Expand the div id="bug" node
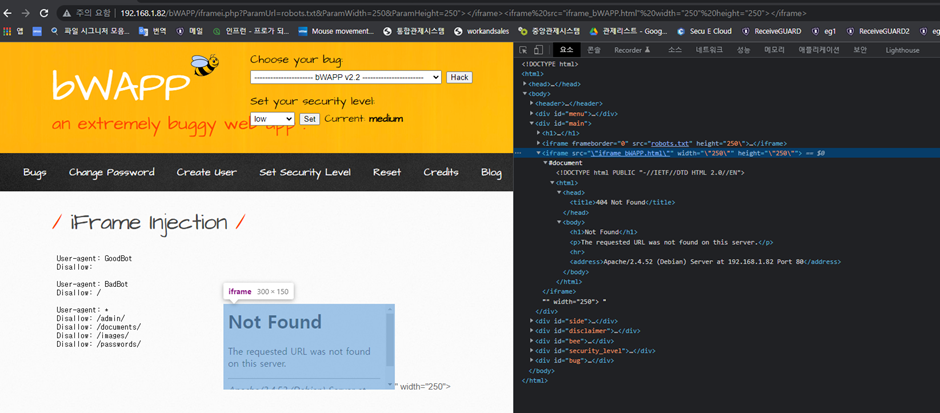This screenshot has width=940, height=413. (x=532, y=361)
